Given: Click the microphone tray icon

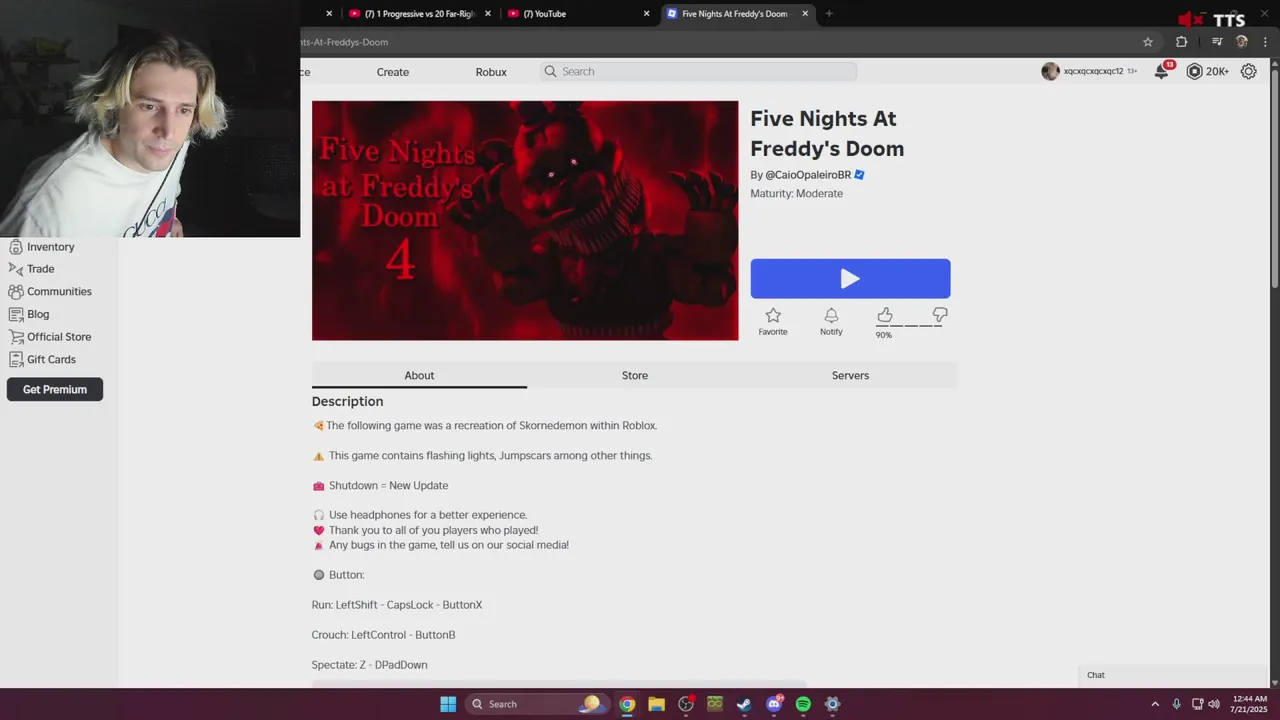Looking at the screenshot, I should point(1177,704).
